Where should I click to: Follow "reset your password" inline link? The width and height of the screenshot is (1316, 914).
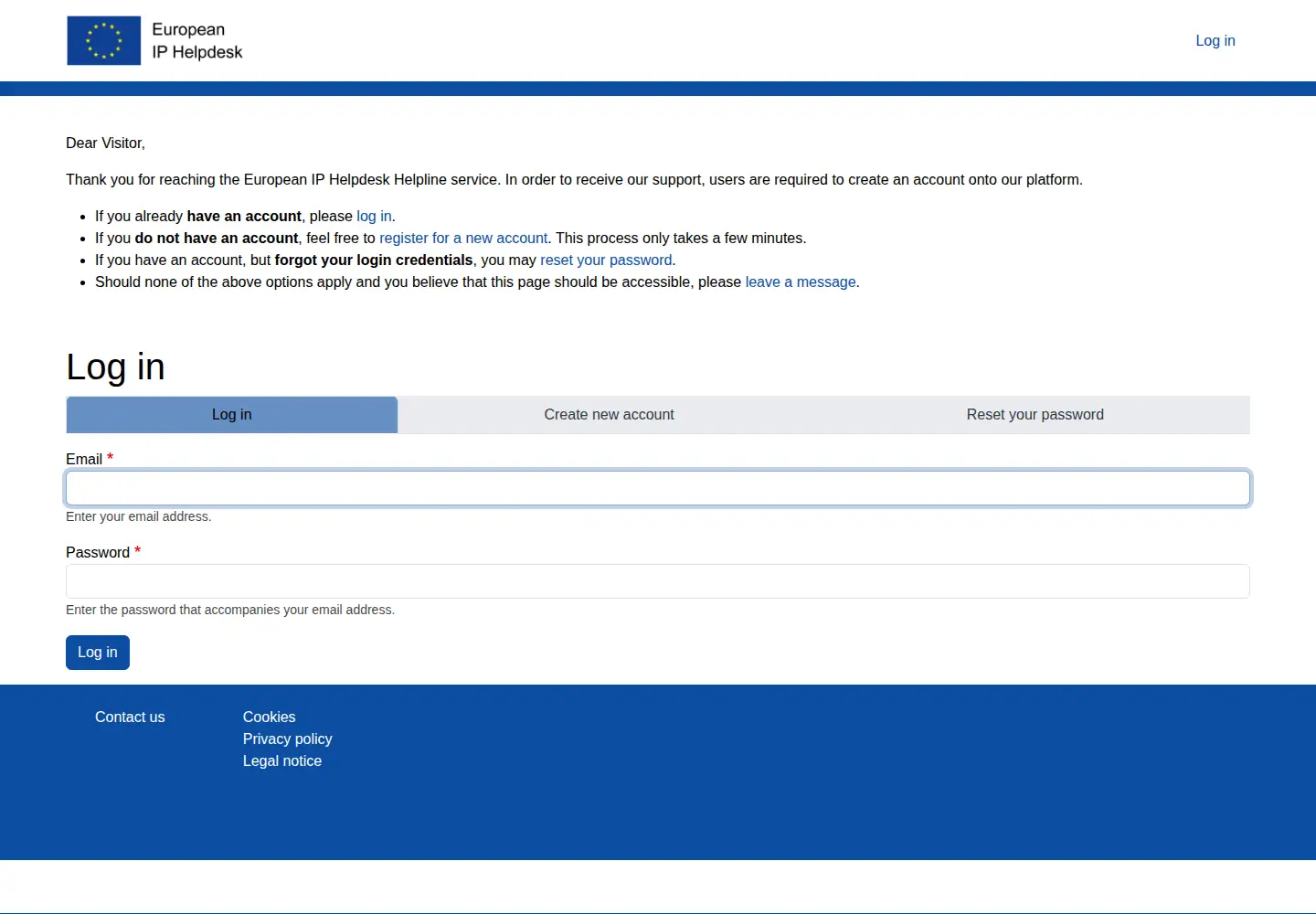(x=606, y=260)
